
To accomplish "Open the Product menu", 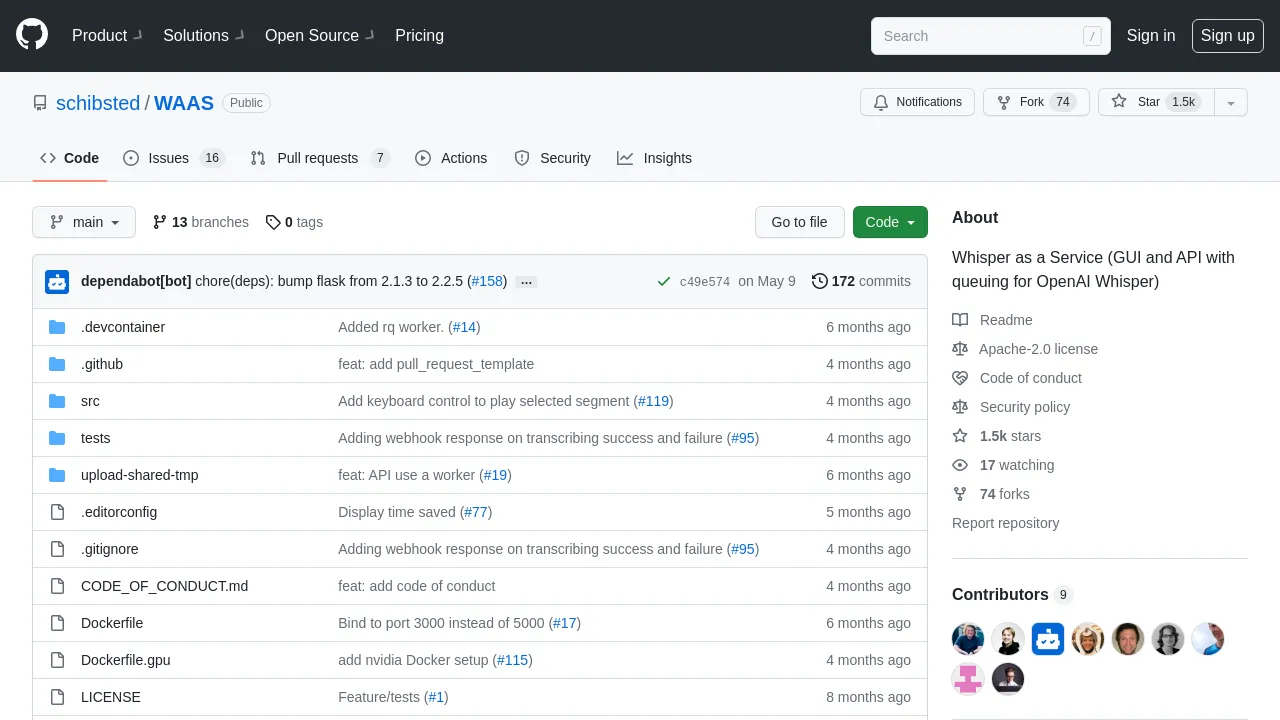I will pos(107,35).
